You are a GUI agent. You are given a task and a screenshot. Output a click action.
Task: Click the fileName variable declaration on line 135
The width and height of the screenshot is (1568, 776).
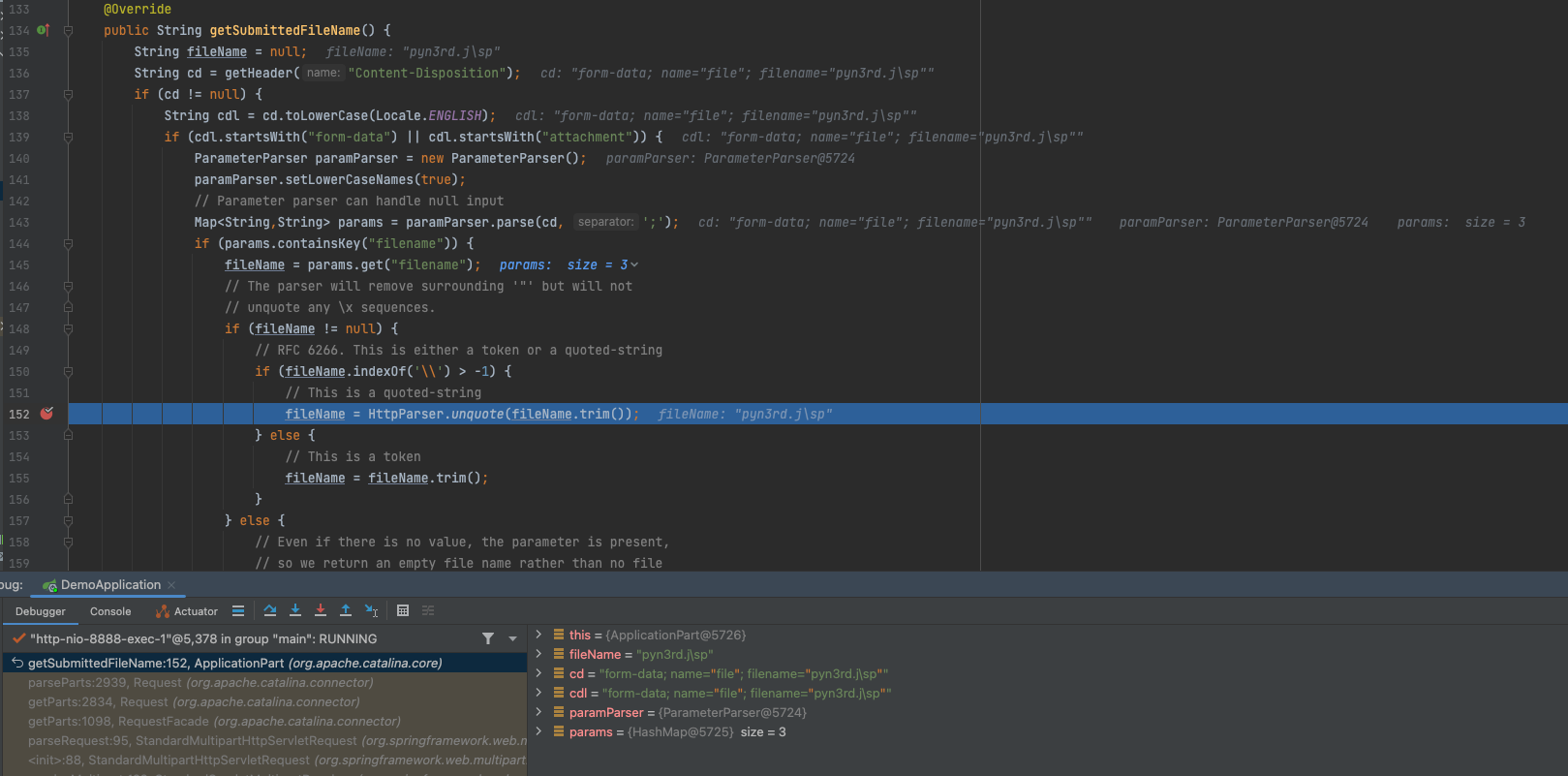click(x=217, y=51)
